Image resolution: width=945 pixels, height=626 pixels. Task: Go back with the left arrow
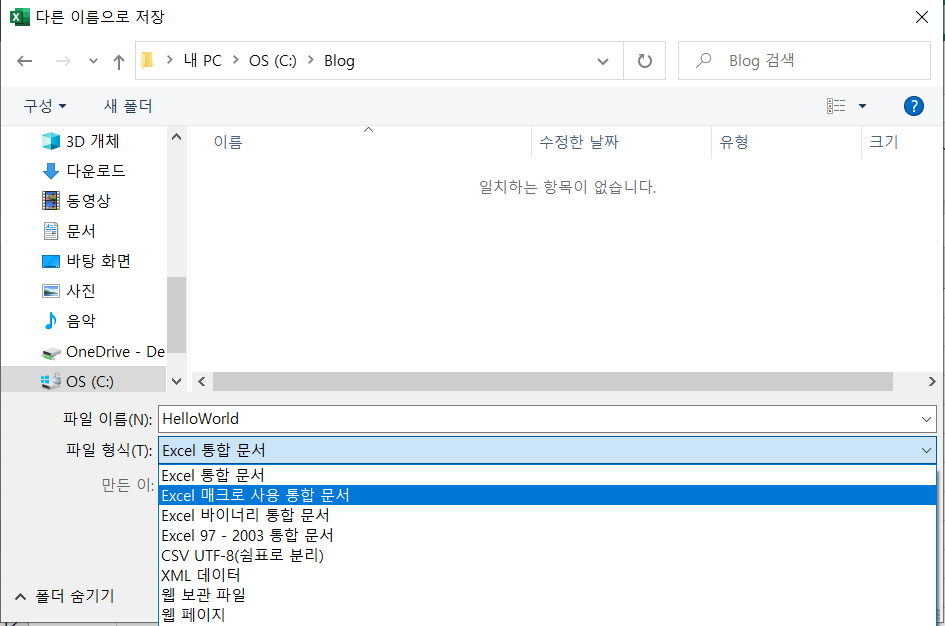(x=25, y=61)
